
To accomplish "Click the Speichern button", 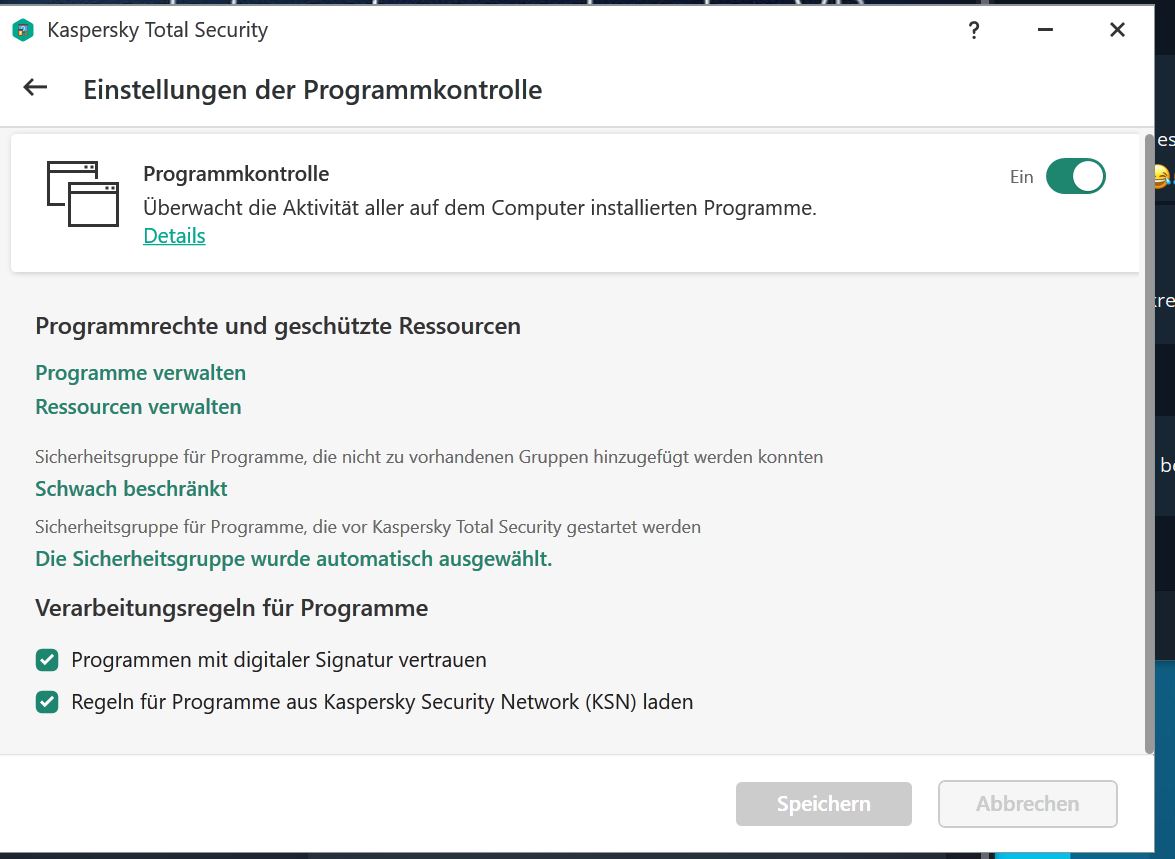I will tap(824, 804).
